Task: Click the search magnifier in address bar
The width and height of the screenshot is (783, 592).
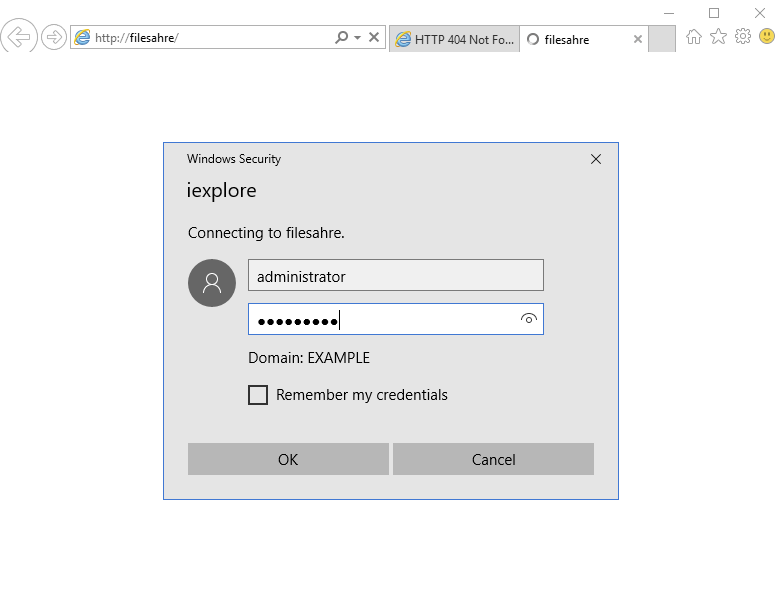Action: click(342, 37)
